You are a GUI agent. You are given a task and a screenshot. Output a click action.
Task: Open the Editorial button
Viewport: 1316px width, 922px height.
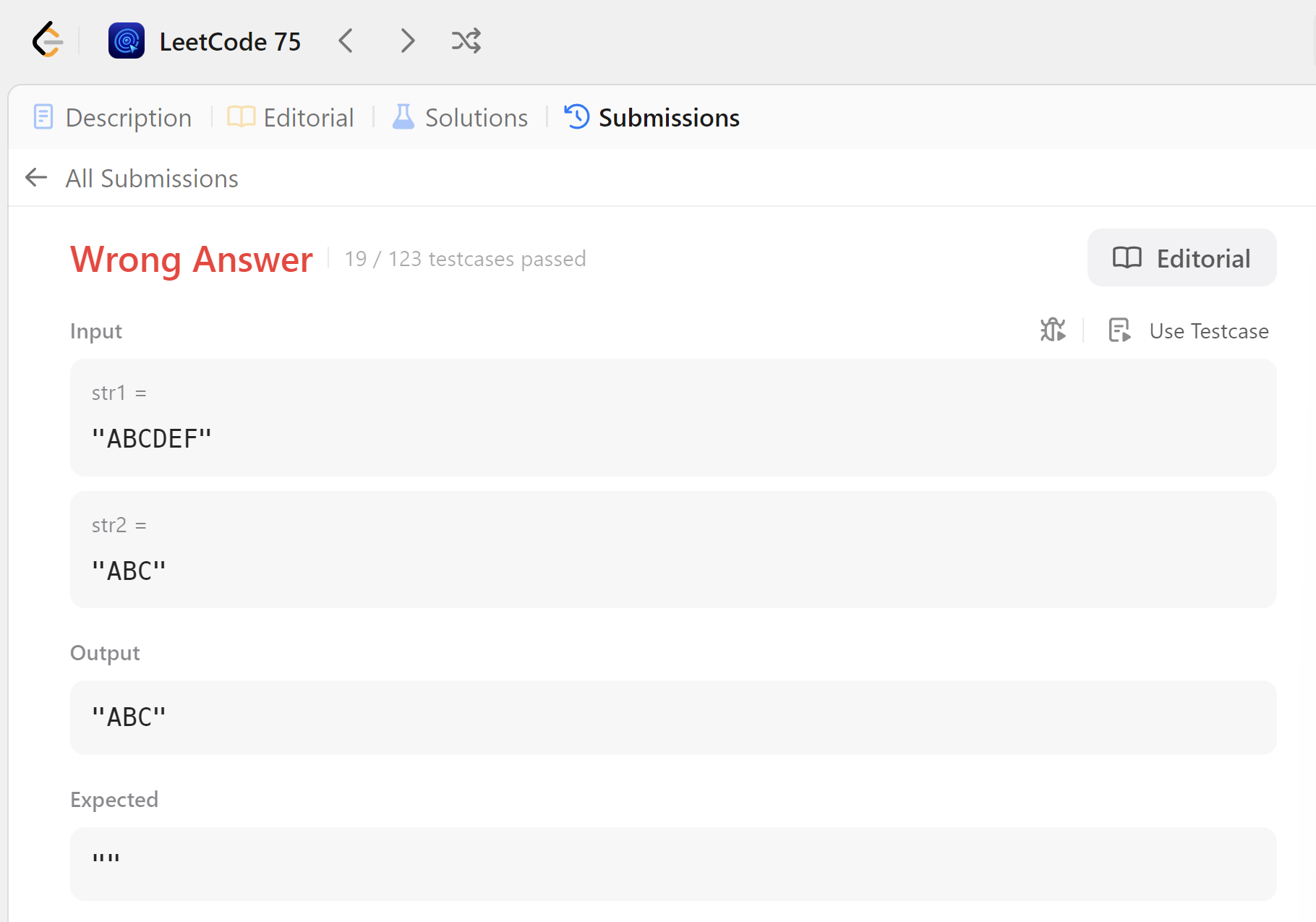pyautogui.click(x=1182, y=257)
